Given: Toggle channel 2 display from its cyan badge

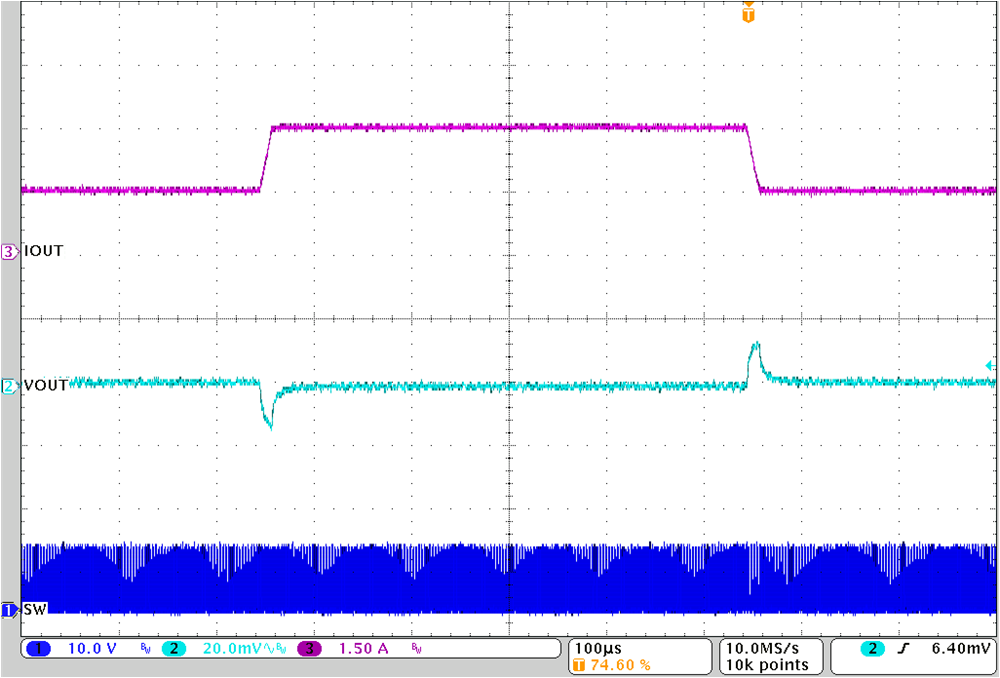Looking at the screenshot, I should pyautogui.click(x=176, y=648).
